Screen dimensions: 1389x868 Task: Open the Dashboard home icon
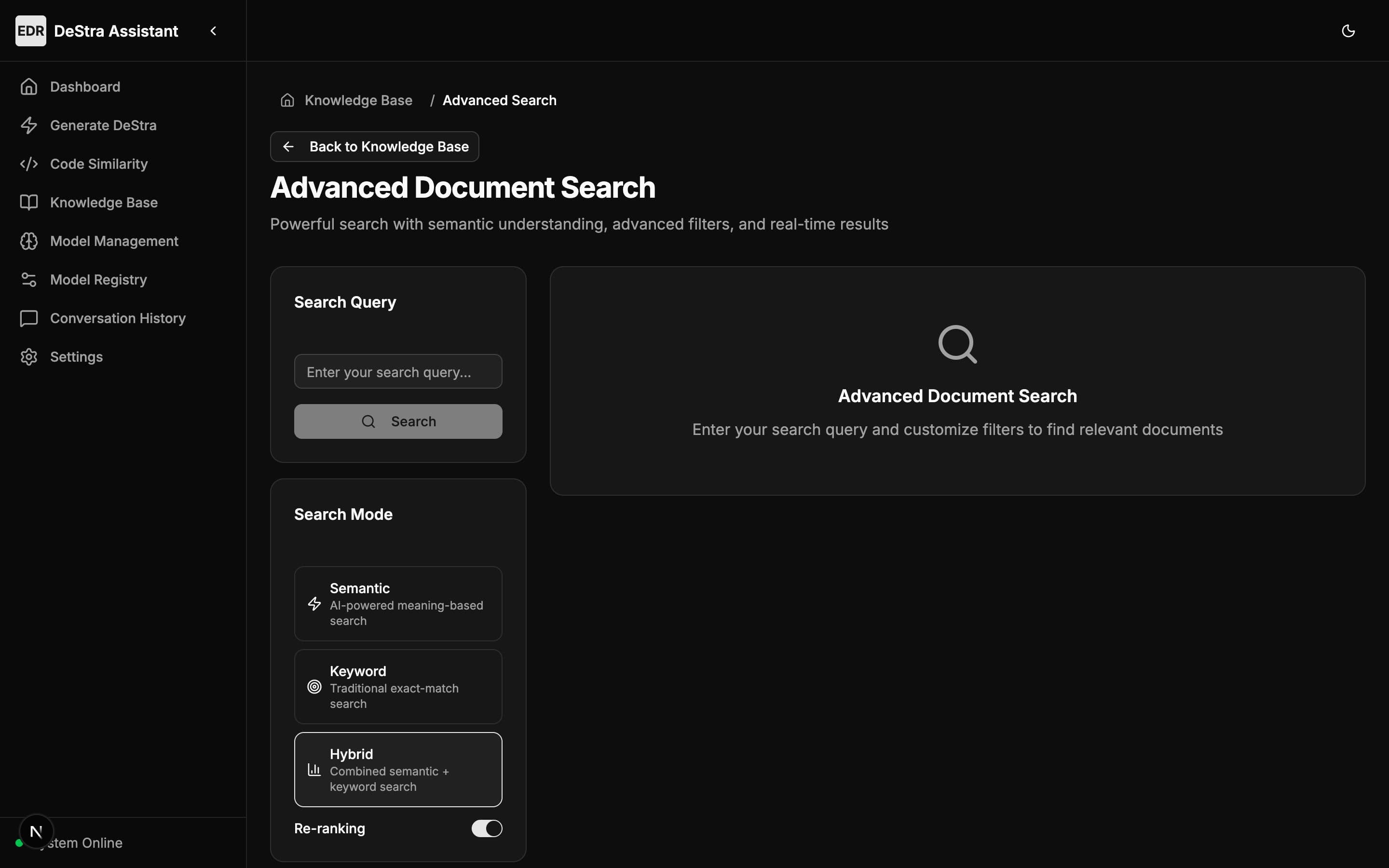pos(29,87)
